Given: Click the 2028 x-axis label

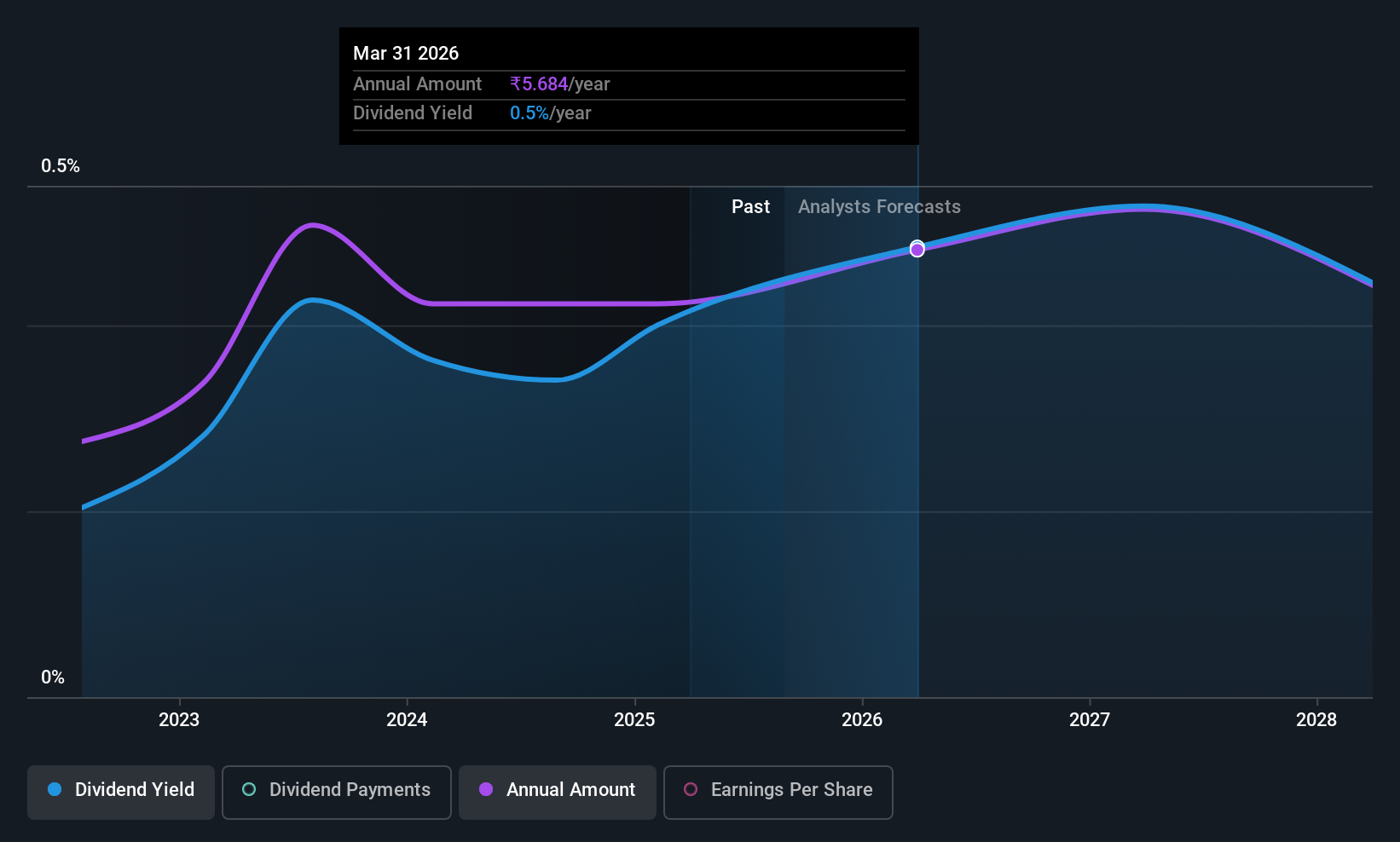Looking at the screenshot, I should click(1316, 720).
